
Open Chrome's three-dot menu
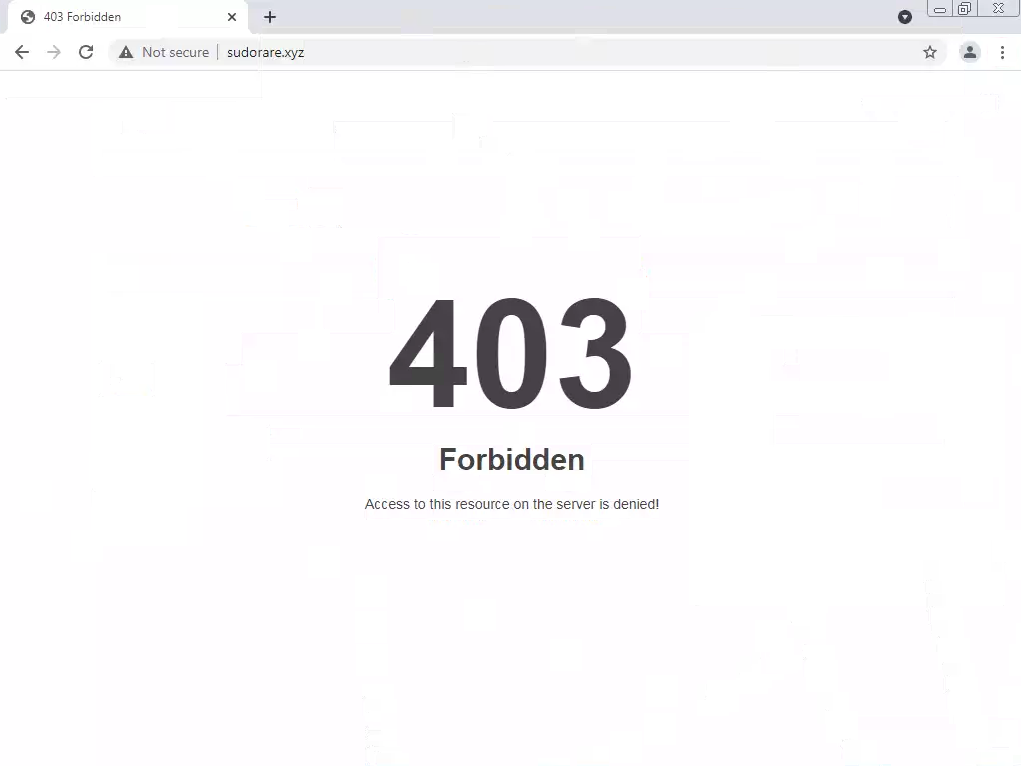[1002, 52]
